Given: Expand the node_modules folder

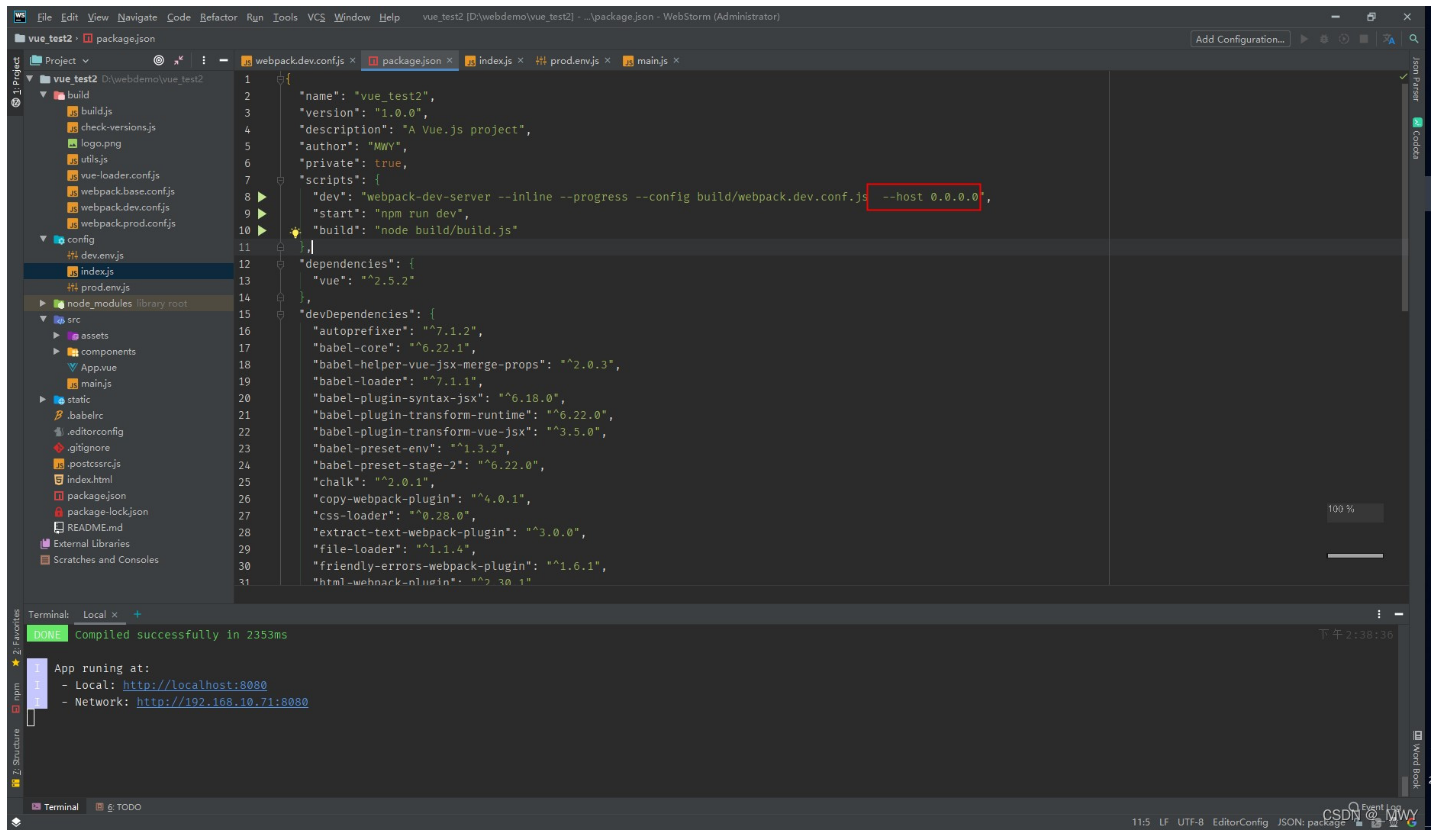Looking at the screenshot, I should point(43,303).
